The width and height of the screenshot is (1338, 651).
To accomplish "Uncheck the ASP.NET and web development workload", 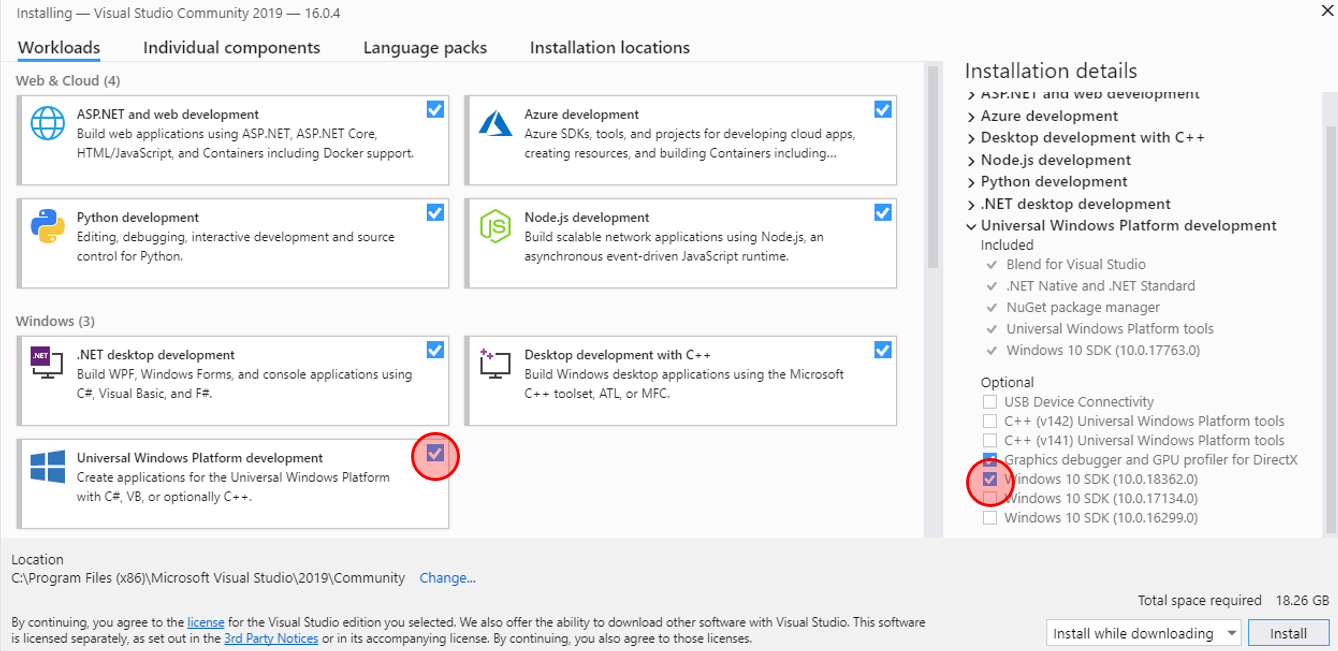I will pyautogui.click(x=435, y=109).
